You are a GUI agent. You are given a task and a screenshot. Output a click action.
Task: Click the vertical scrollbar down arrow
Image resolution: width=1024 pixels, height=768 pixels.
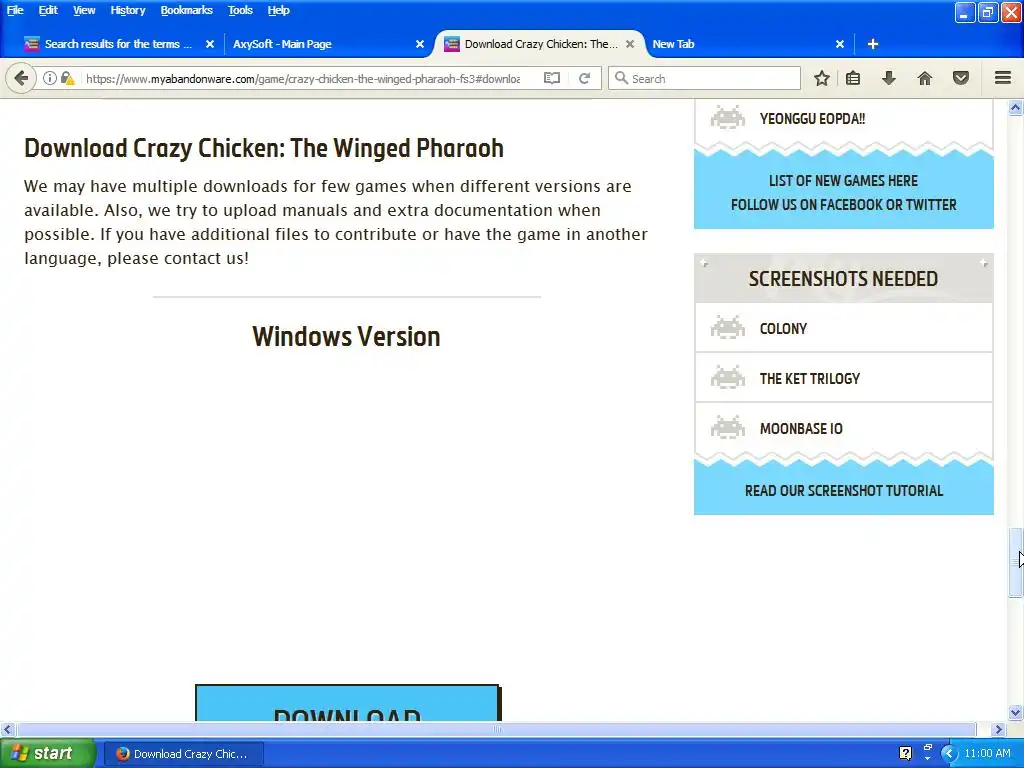(x=1016, y=712)
